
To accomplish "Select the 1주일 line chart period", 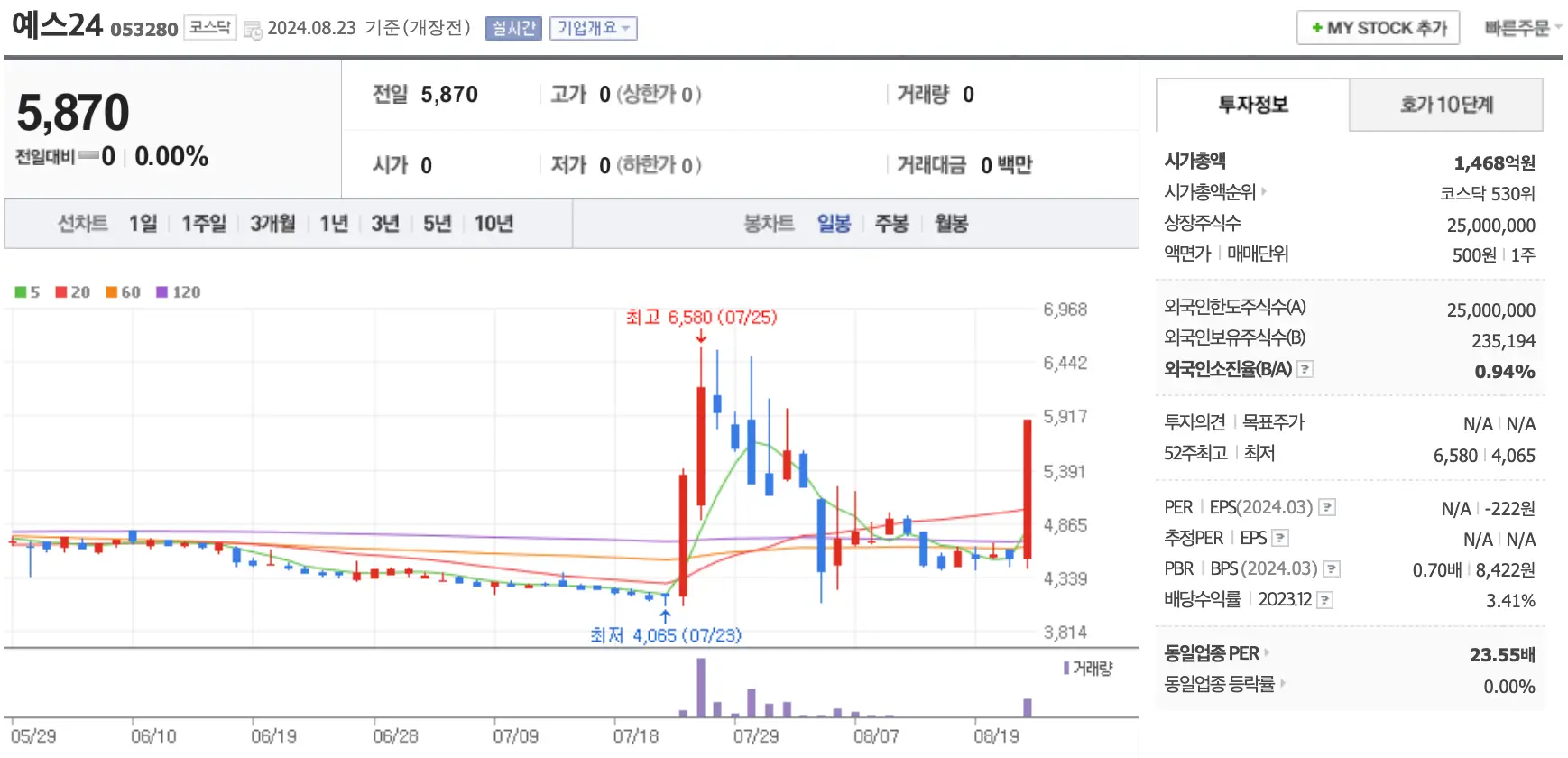I will pos(204,223).
